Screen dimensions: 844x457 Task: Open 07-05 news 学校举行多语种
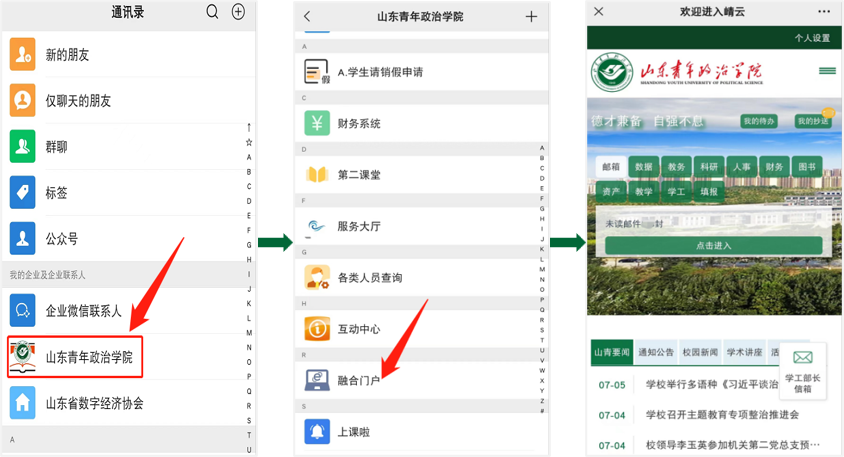click(x=713, y=384)
